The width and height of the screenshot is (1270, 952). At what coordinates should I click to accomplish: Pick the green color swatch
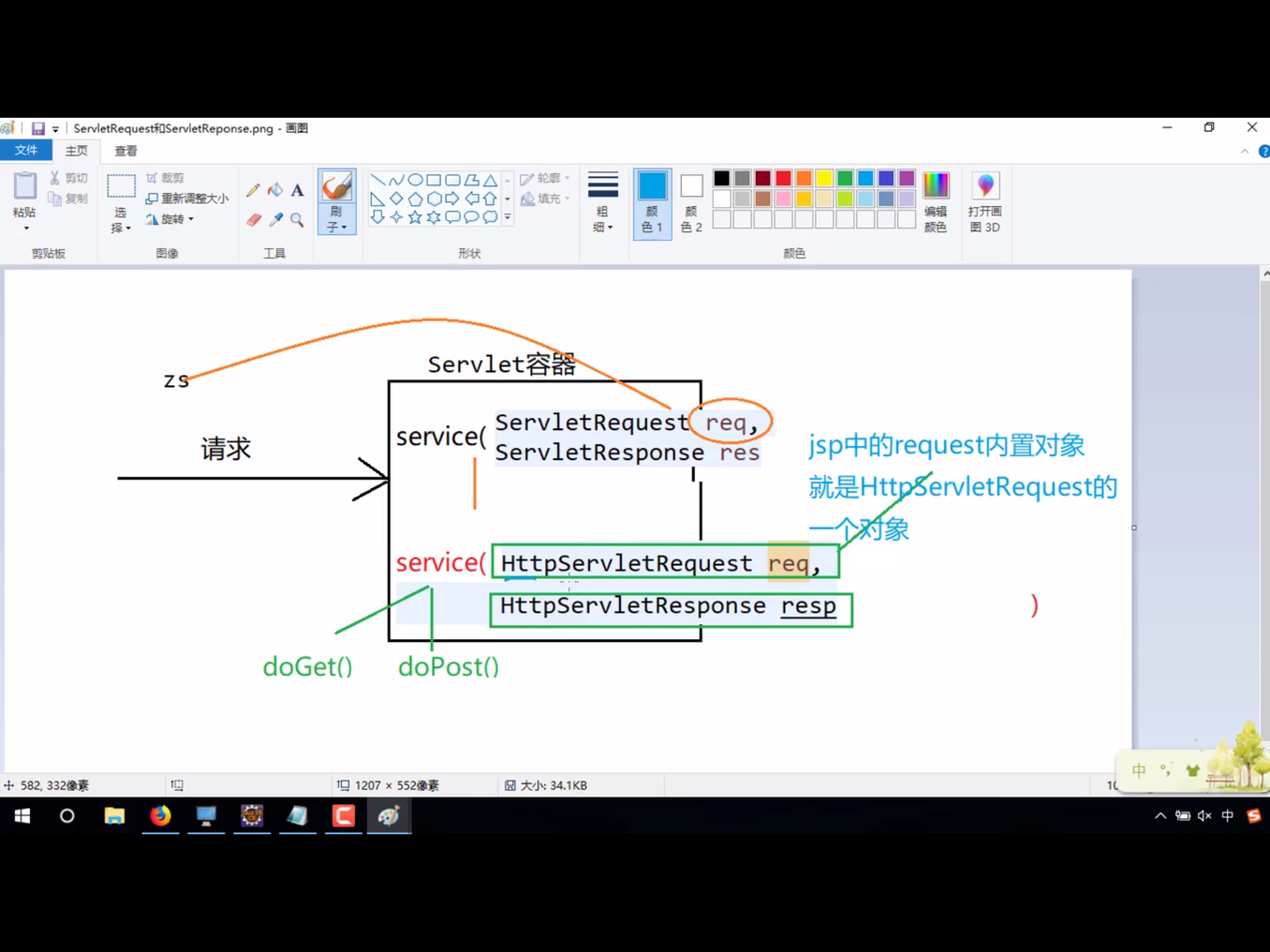(845, 178)
